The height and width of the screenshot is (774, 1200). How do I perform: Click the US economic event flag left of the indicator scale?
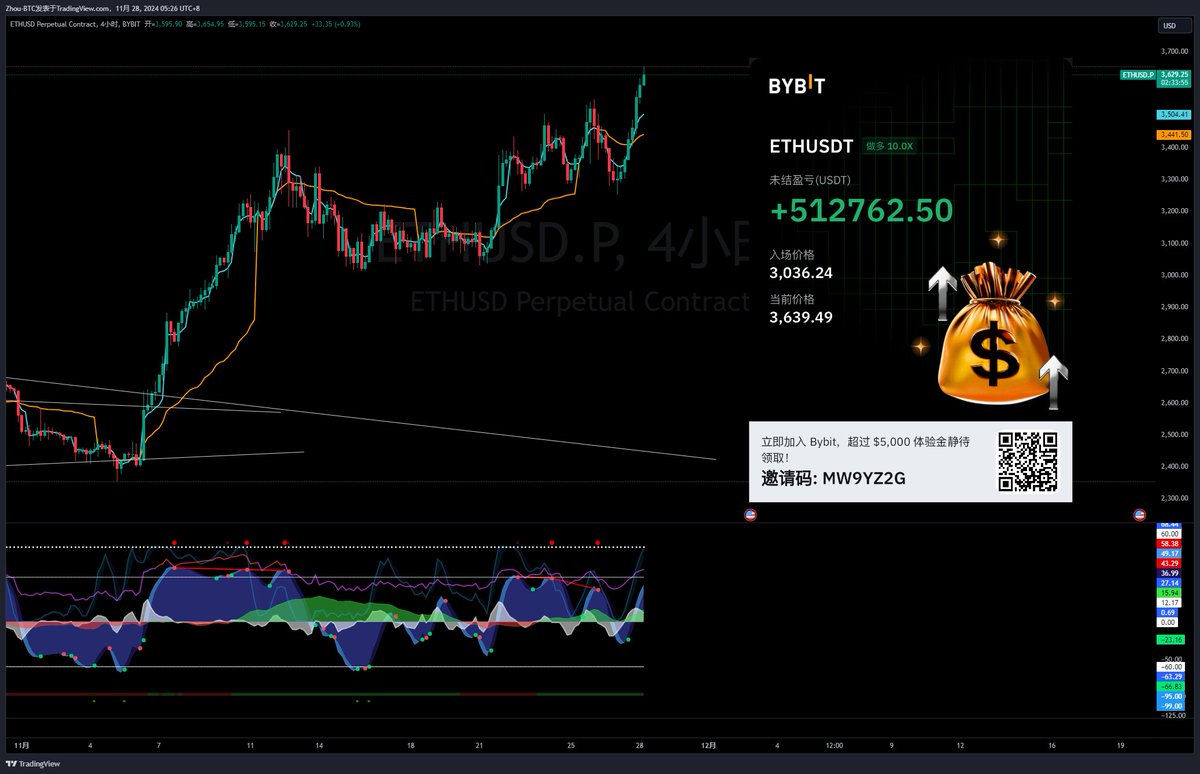pos(1139,514)
